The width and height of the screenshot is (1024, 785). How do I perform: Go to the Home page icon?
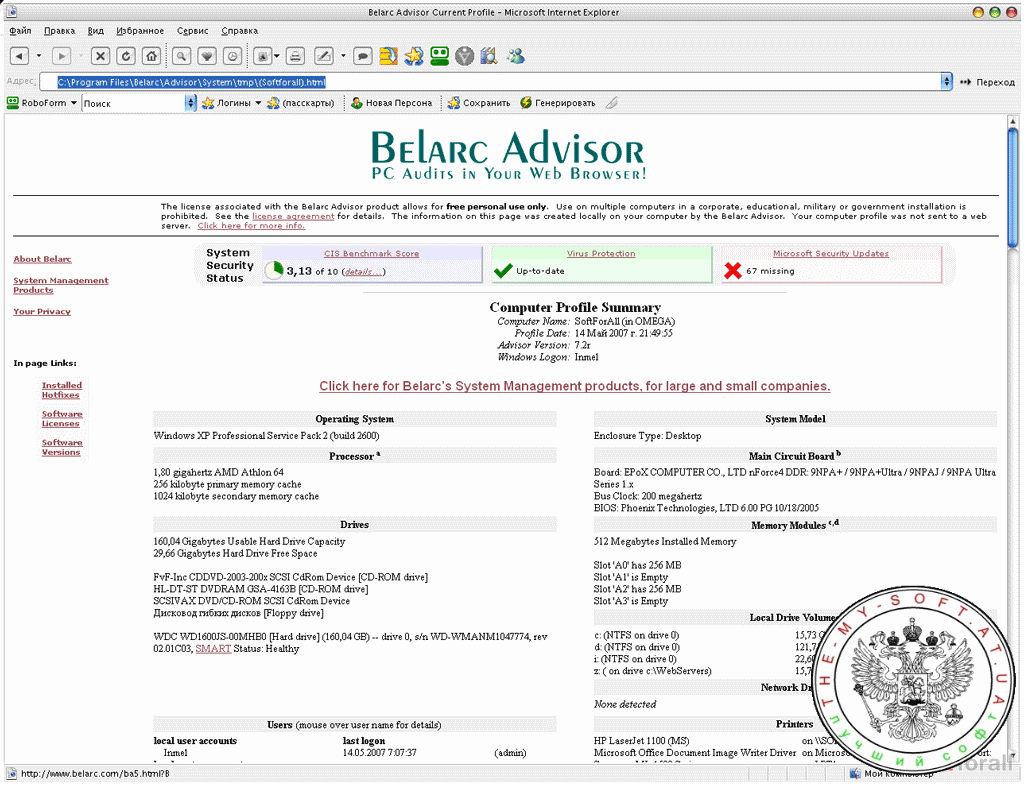pos(150,56)
